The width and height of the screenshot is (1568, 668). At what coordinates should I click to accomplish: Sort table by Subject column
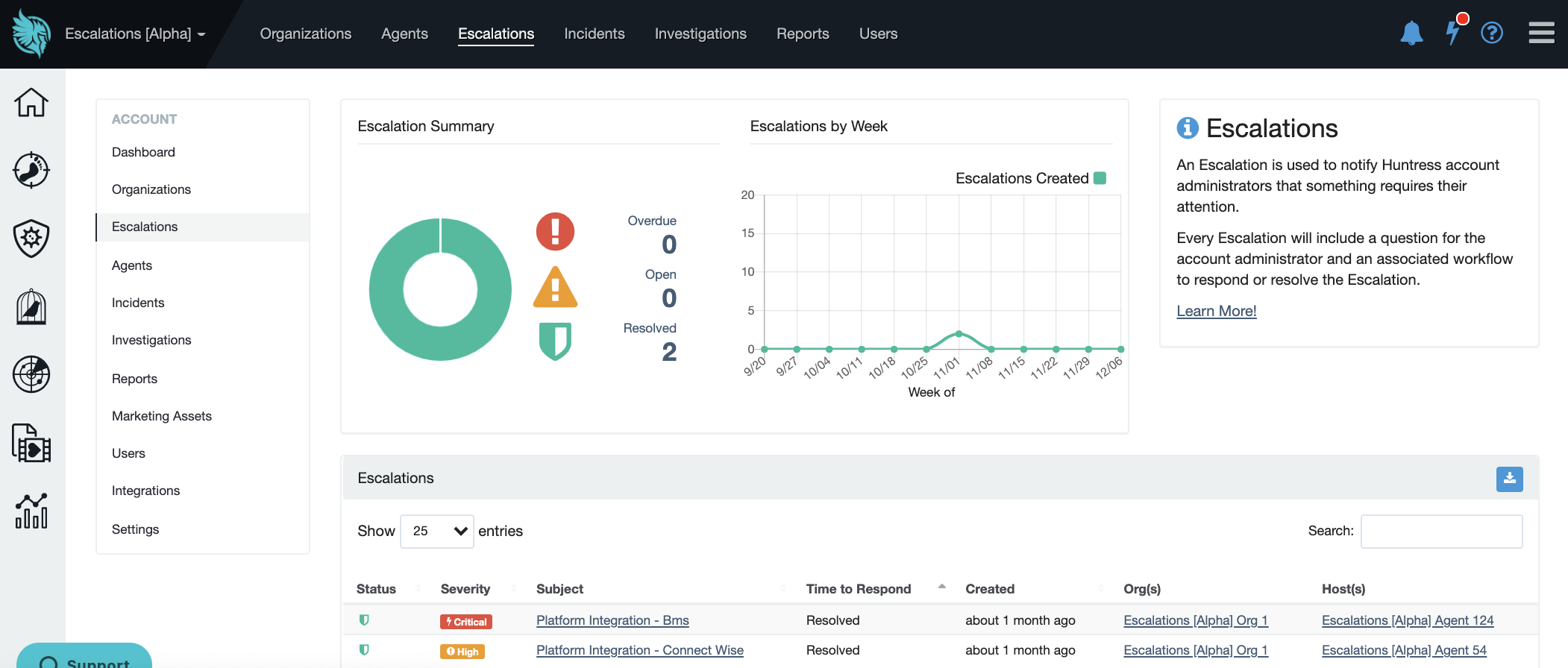click(x=662, y=589)
